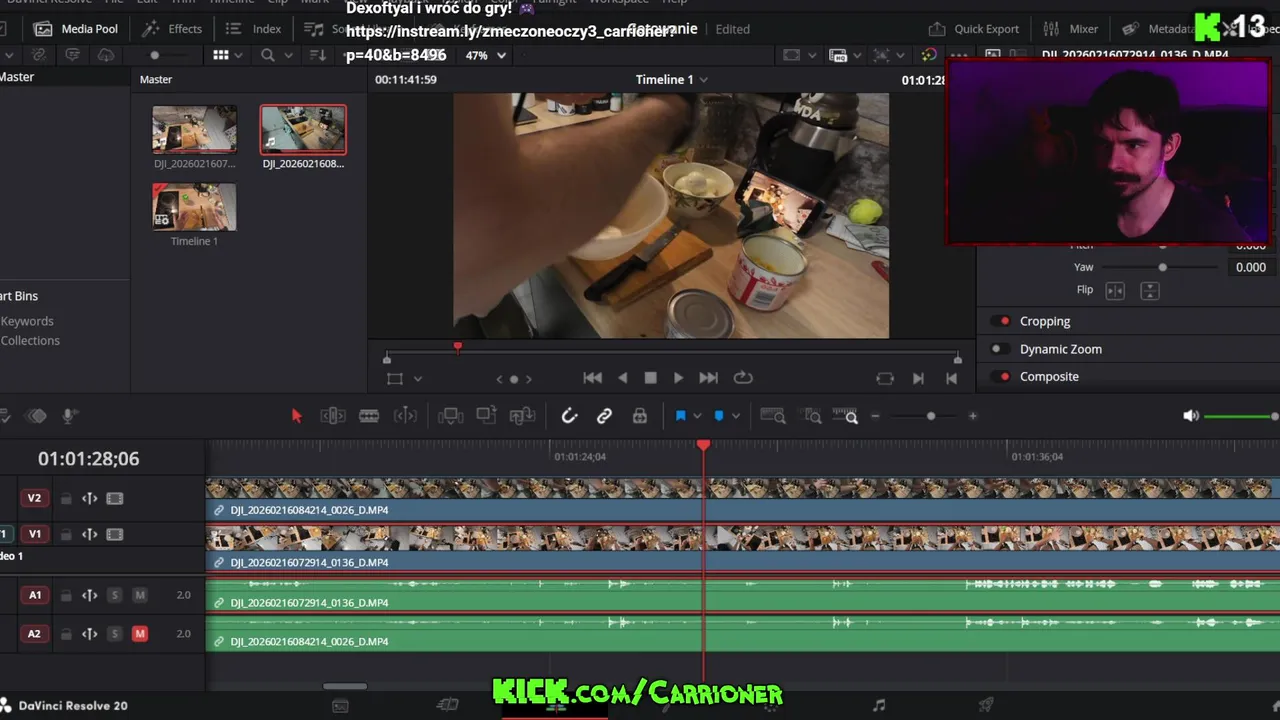Toggle the Cropping section switch
This screenshot has height=720, width=1280.
(x=1000, y=321)
